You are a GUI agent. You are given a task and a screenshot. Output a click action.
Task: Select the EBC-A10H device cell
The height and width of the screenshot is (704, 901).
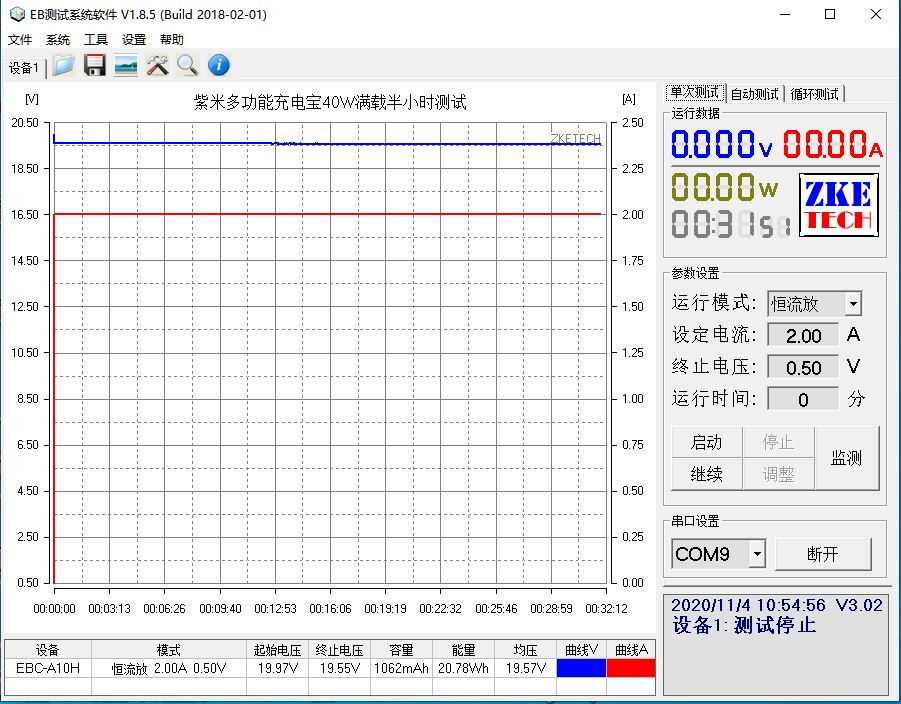pos(48,668)
